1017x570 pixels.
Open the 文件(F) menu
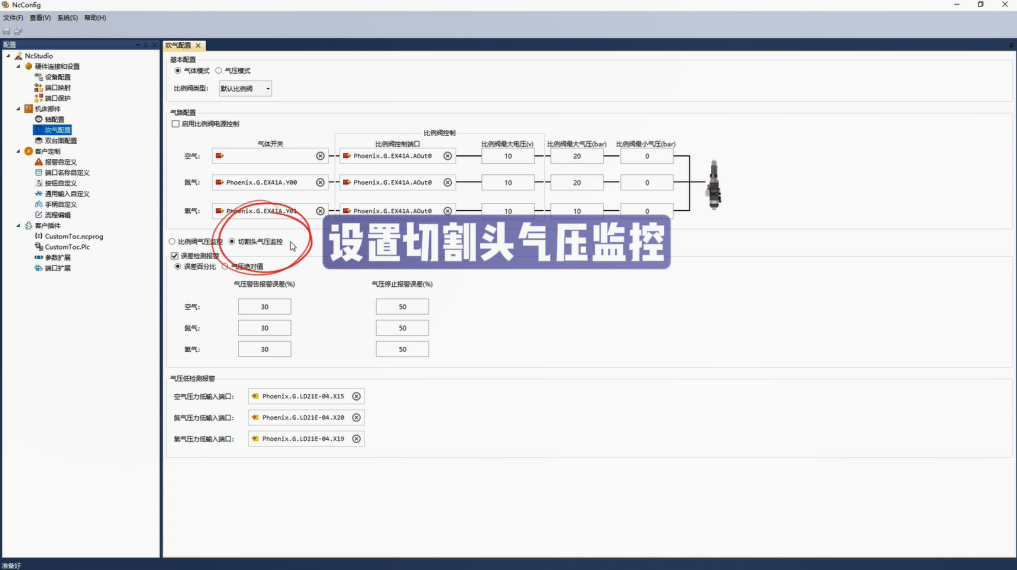(x=13, y=18)
